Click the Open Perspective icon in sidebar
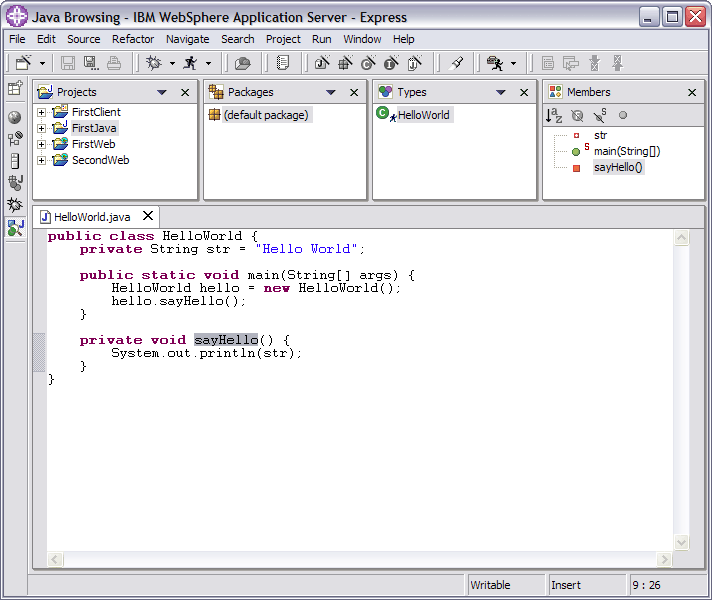The width and height of the screenshot is (712, 600). coord(15,88)
